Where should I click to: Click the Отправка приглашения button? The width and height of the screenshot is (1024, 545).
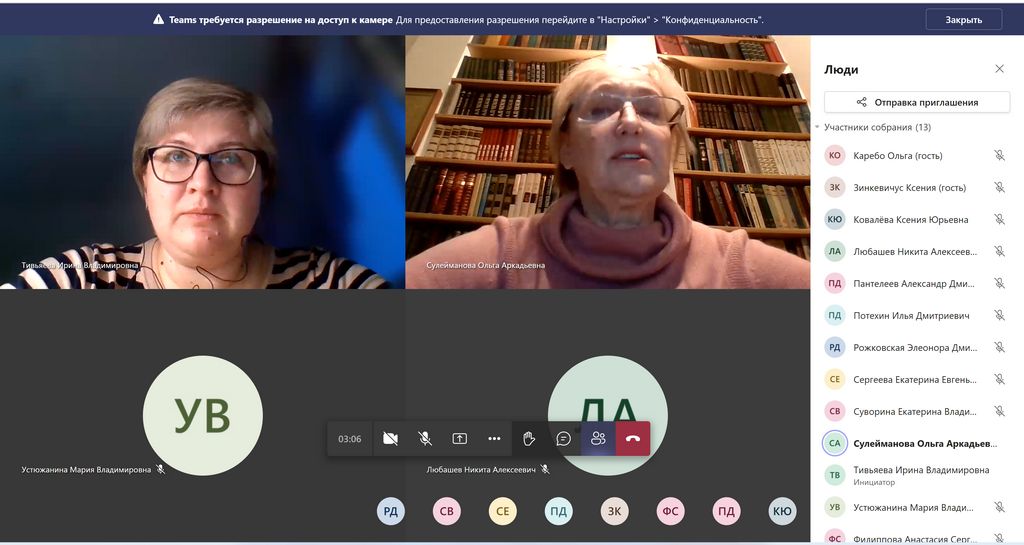coord(917,102)
